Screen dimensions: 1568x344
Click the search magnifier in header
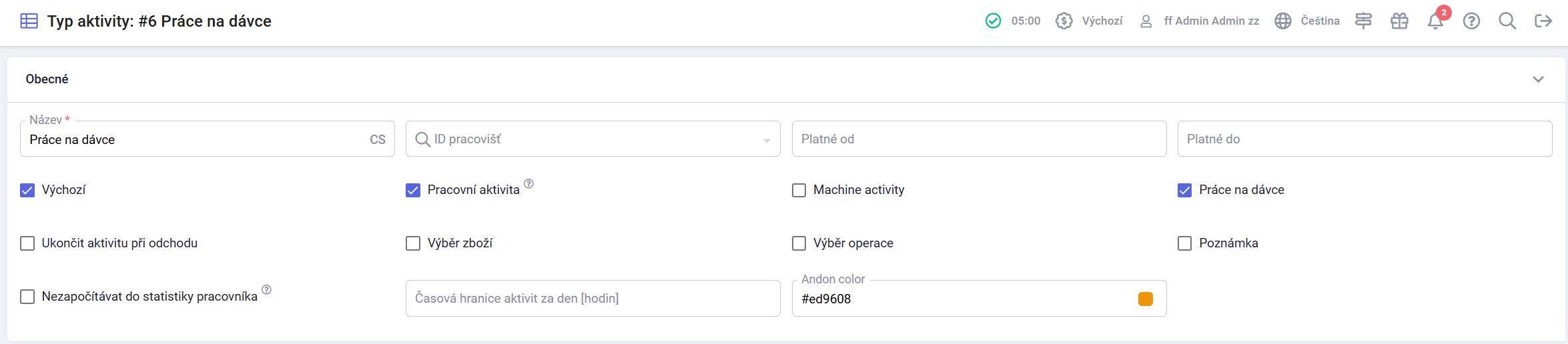pyautogui.click(x=1507, y=21)
